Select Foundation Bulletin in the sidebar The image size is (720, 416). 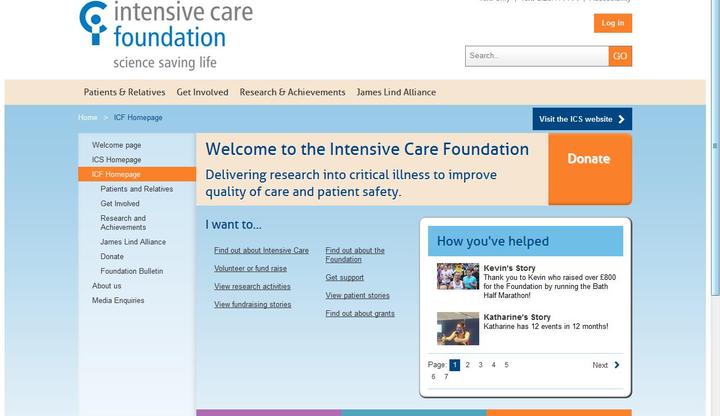tap(131, 271)
